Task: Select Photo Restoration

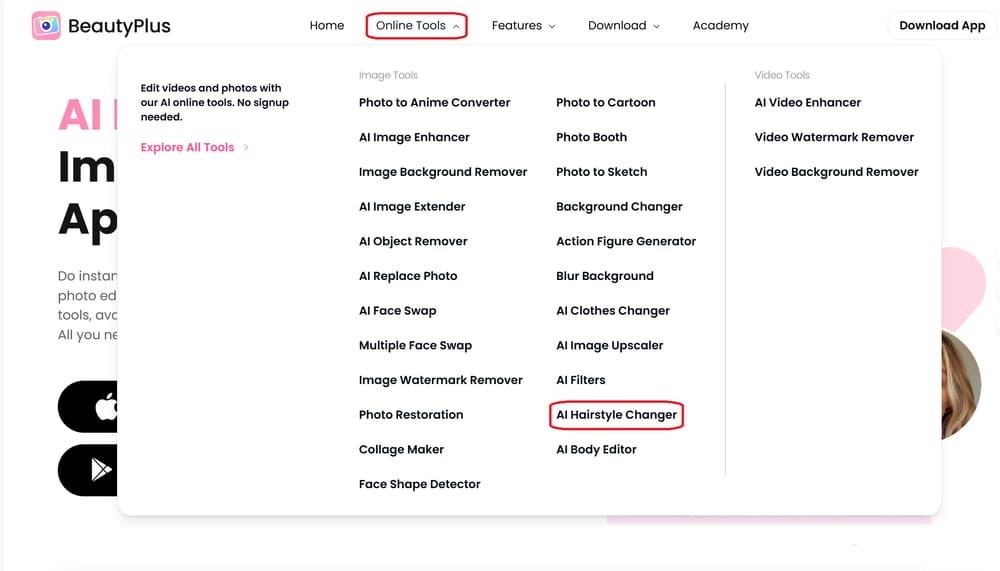Action: pyautogui.click(x=411, y=415)
